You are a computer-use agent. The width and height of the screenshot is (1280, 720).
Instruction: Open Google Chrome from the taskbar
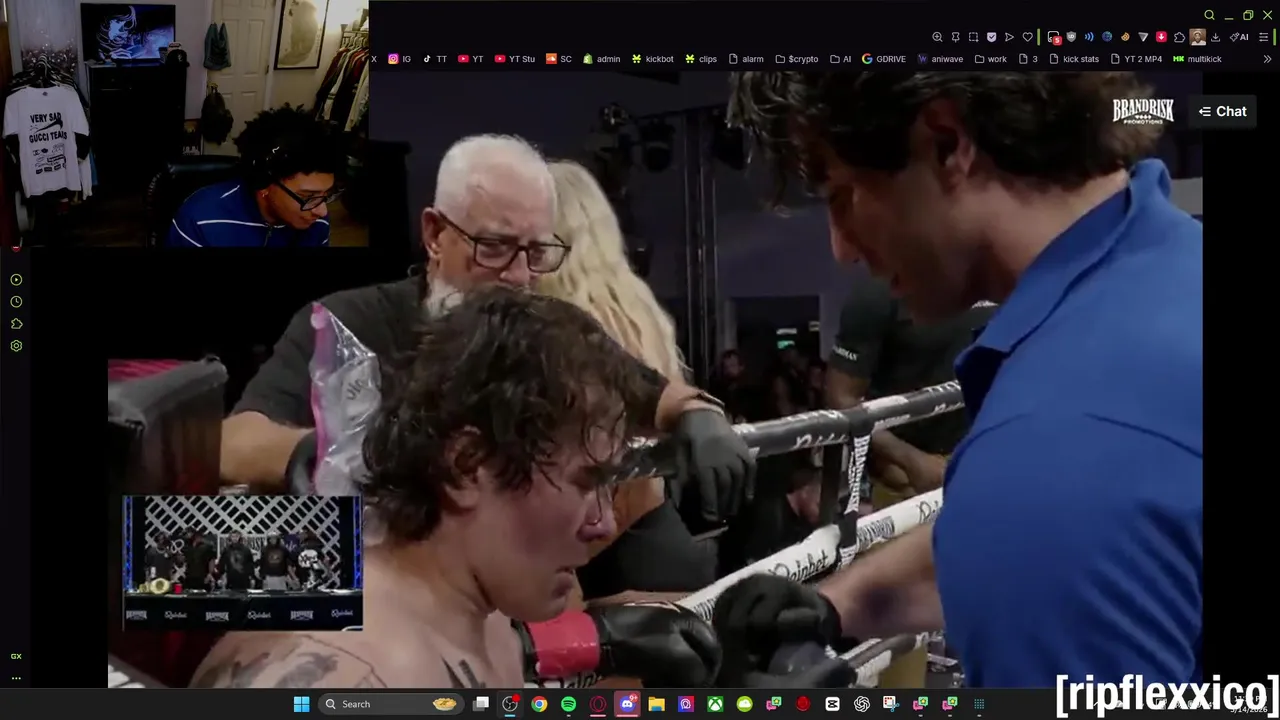[539, 704]
